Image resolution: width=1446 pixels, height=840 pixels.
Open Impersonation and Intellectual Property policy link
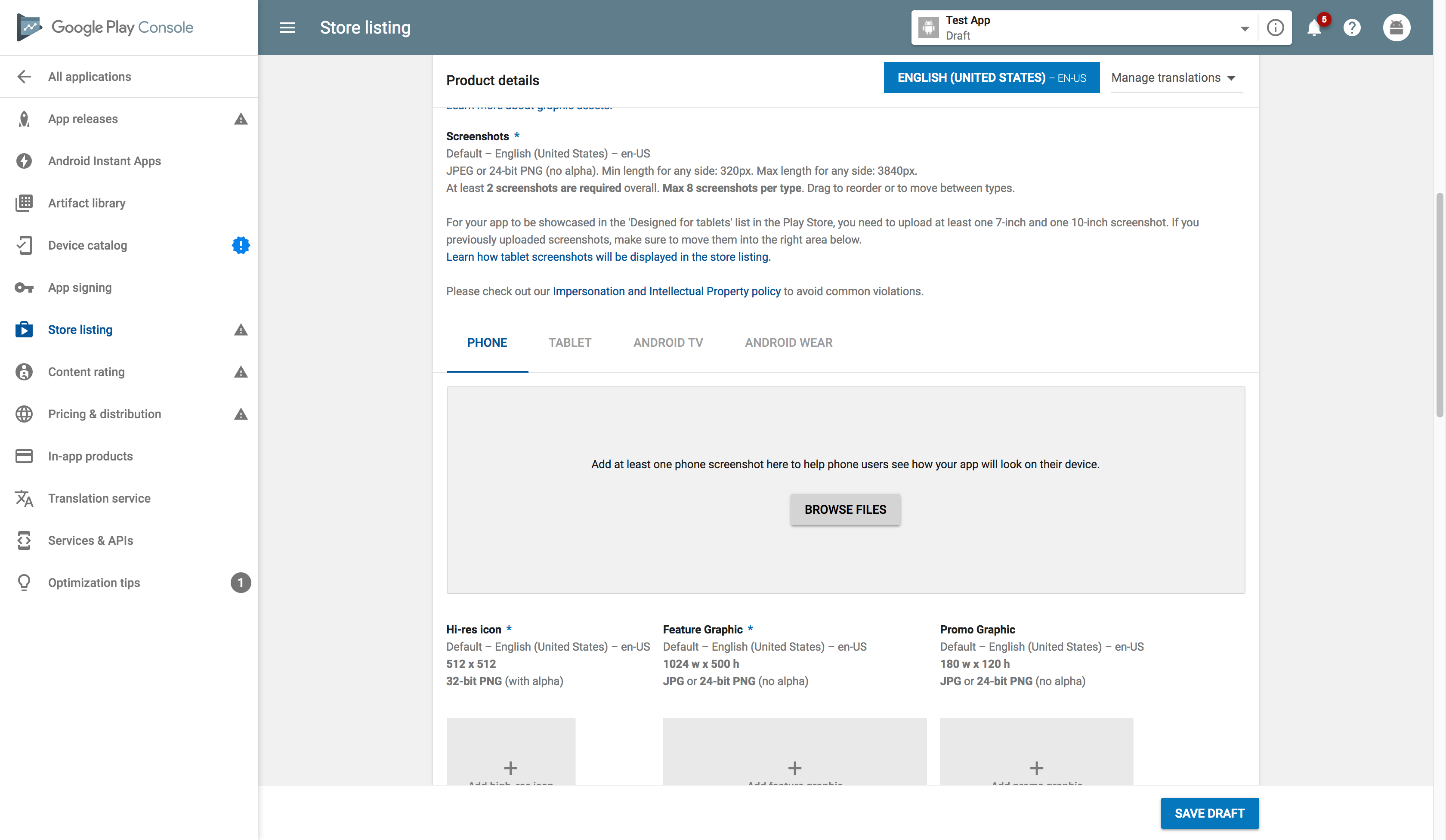point(666,291)
